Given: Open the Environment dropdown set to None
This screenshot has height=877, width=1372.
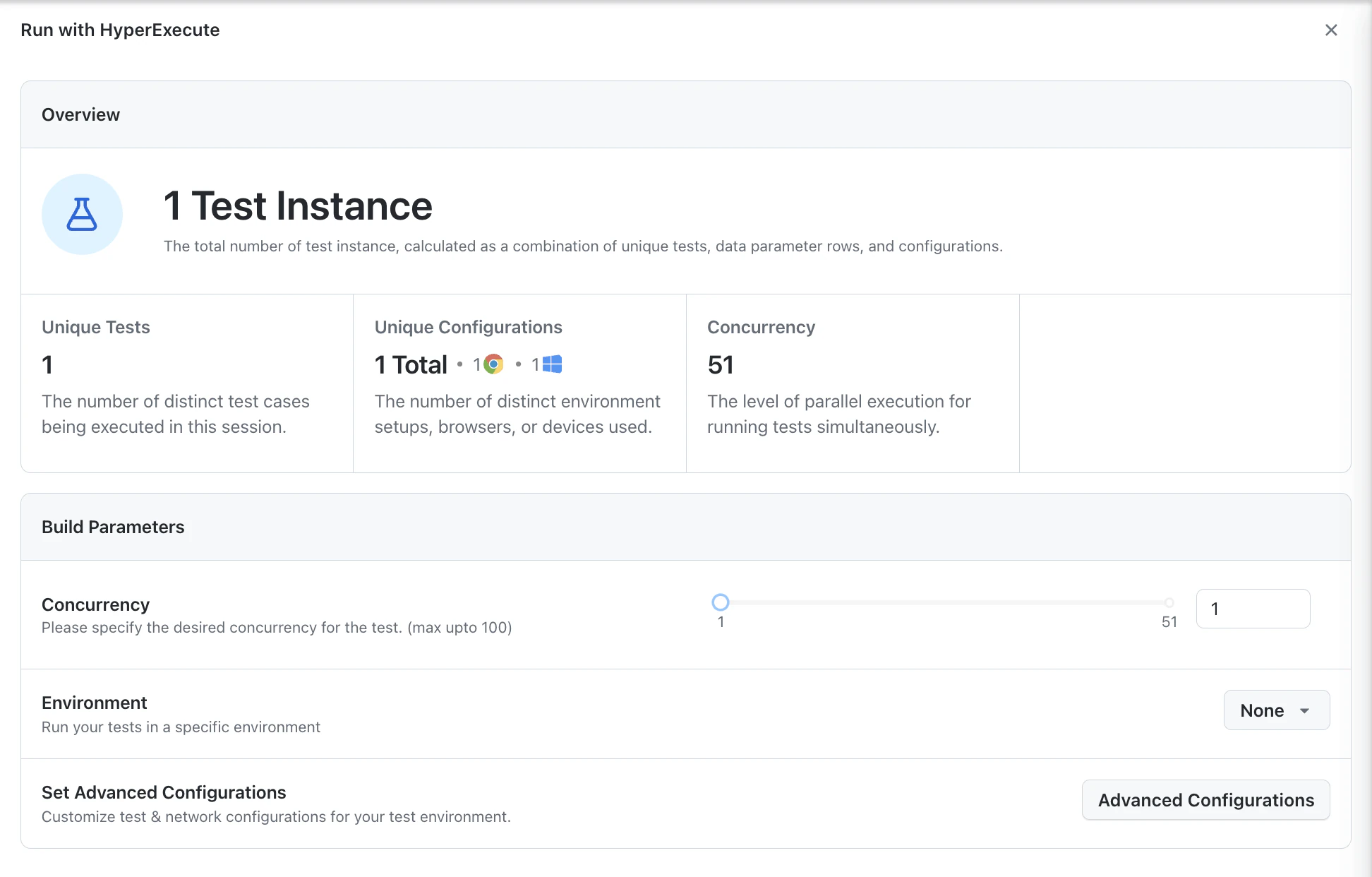Looking at the screenshot, I should (x=1277, y=710).
